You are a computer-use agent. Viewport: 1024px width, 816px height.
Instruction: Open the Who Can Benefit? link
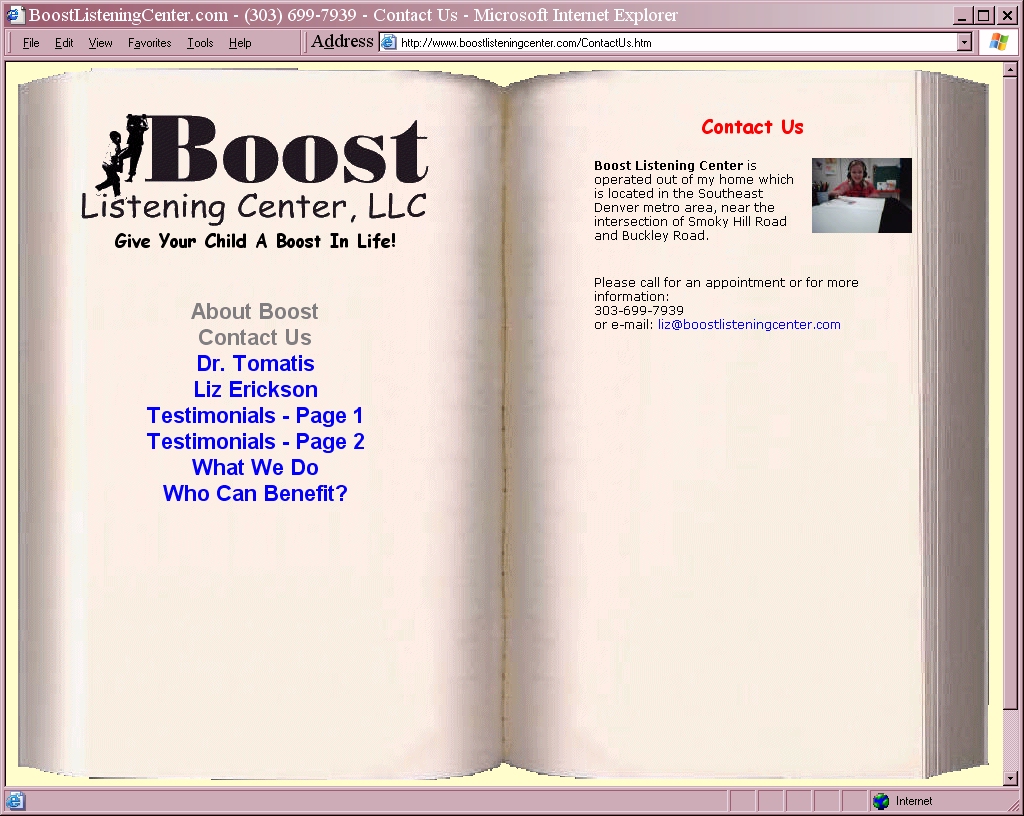coord(255,494)
